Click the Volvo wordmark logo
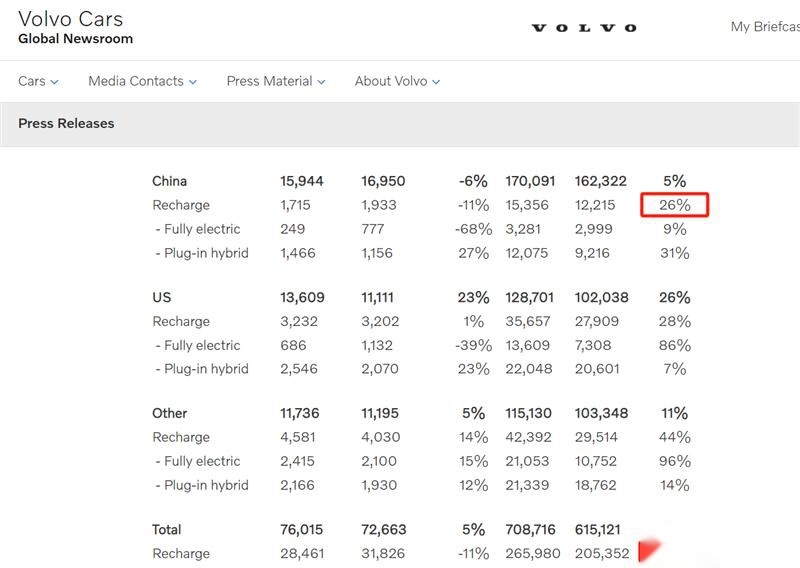The height and width of the screenshot is (568, 800). click(584, 28)
